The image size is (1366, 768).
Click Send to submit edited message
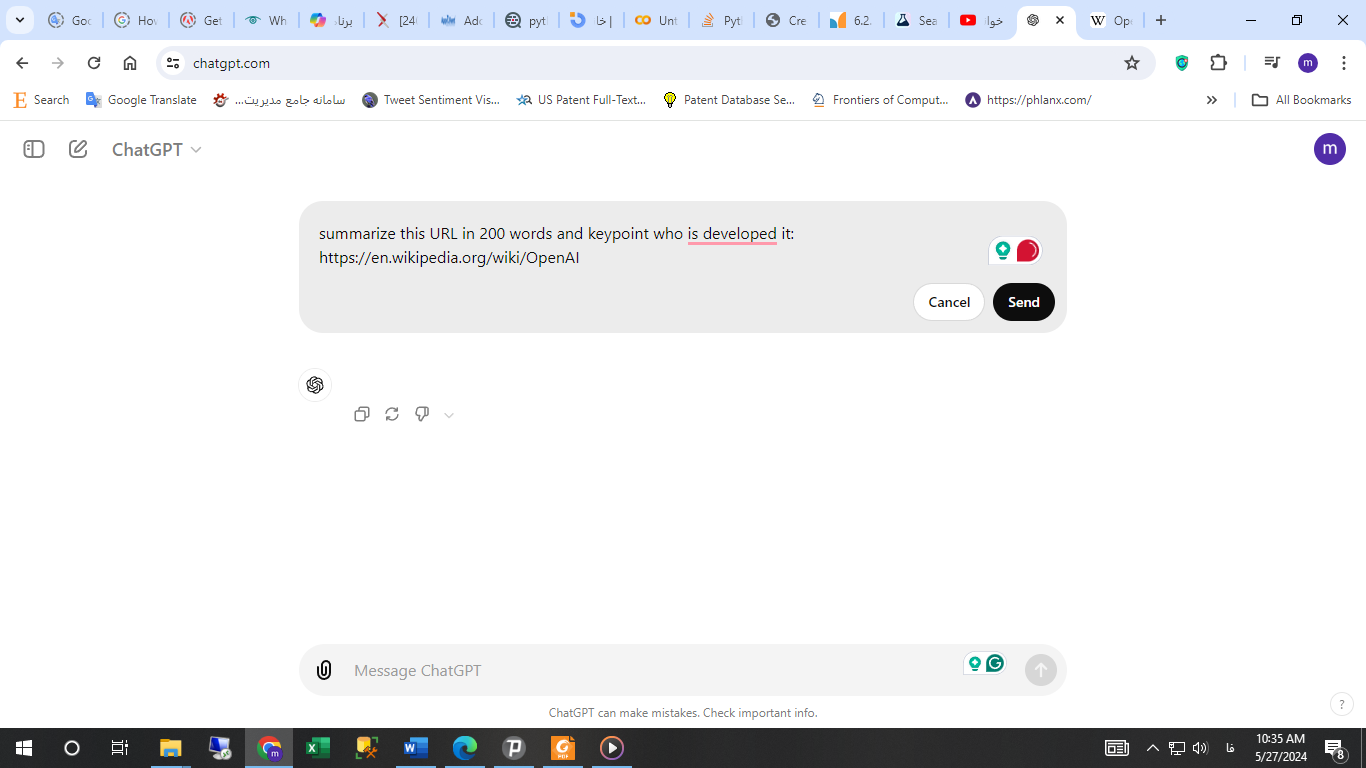[x=1023, y=302]
